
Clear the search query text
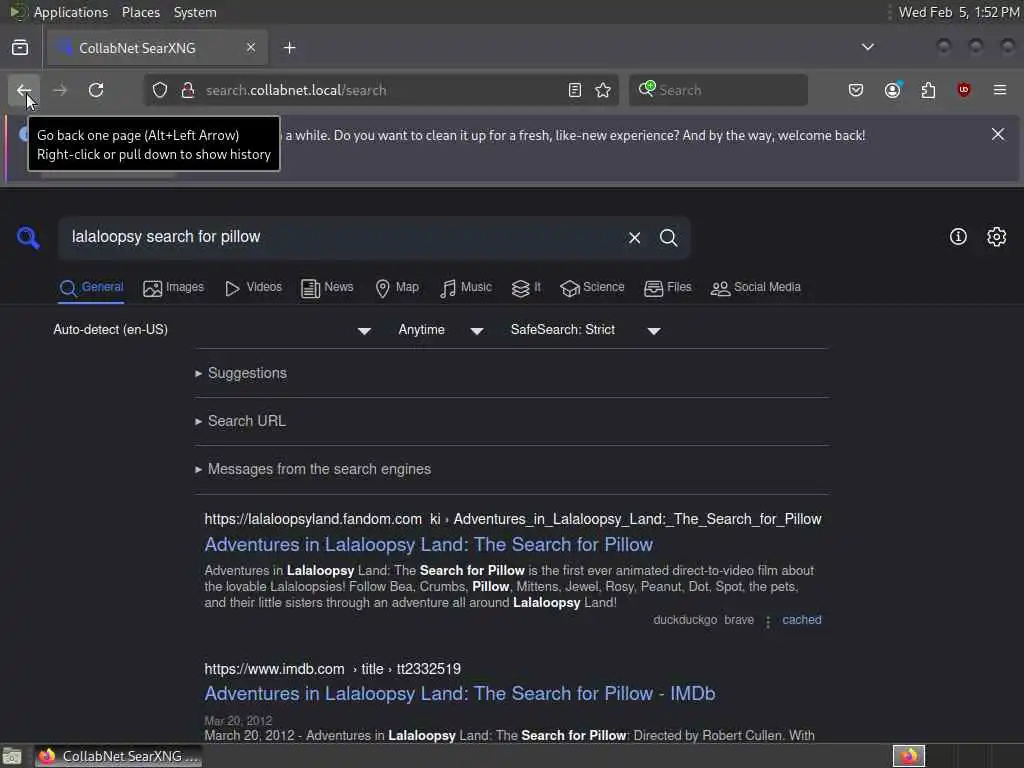pos(634,238)
